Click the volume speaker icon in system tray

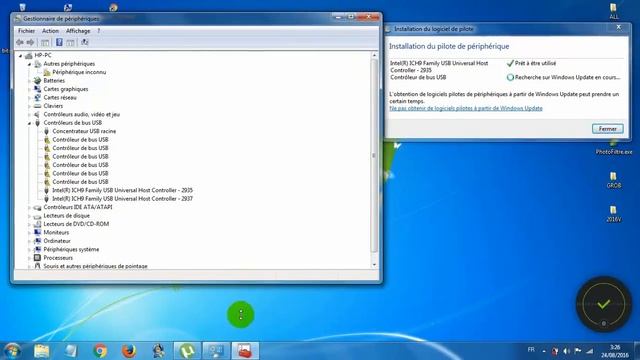pos(566,351)
